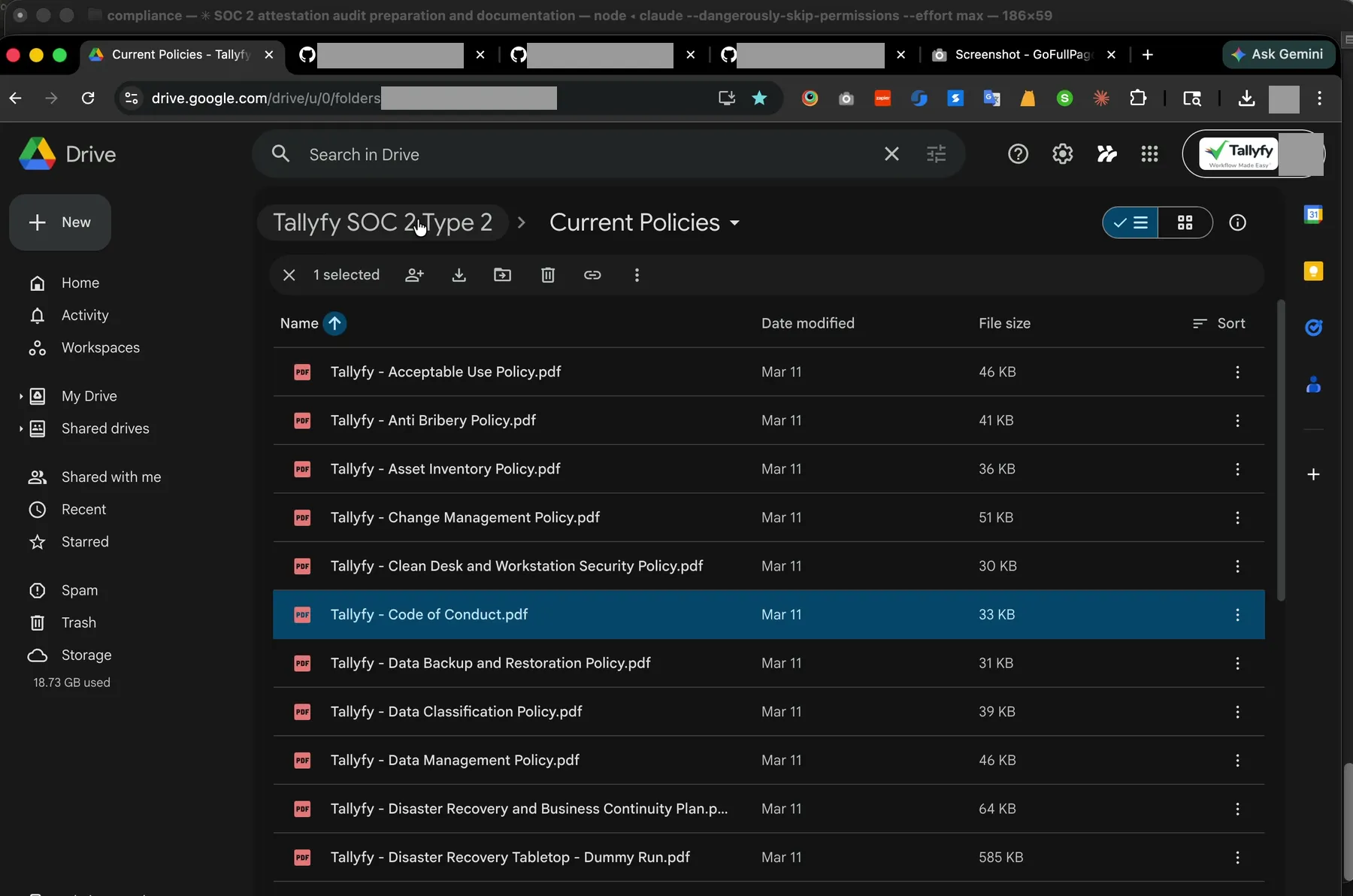The height and width of the screenshot is (896, 1353).
Task: Show advanced search options
Action: (936, 154)
